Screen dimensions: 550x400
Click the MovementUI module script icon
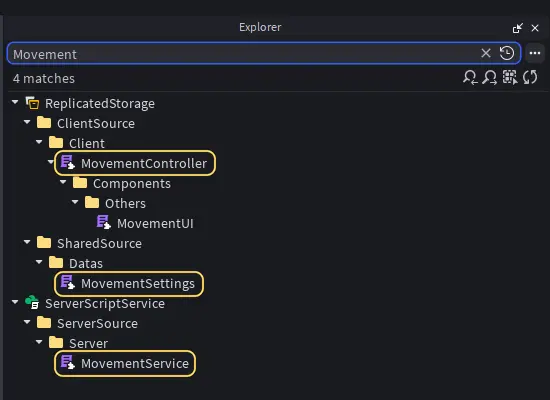(103, 222)
